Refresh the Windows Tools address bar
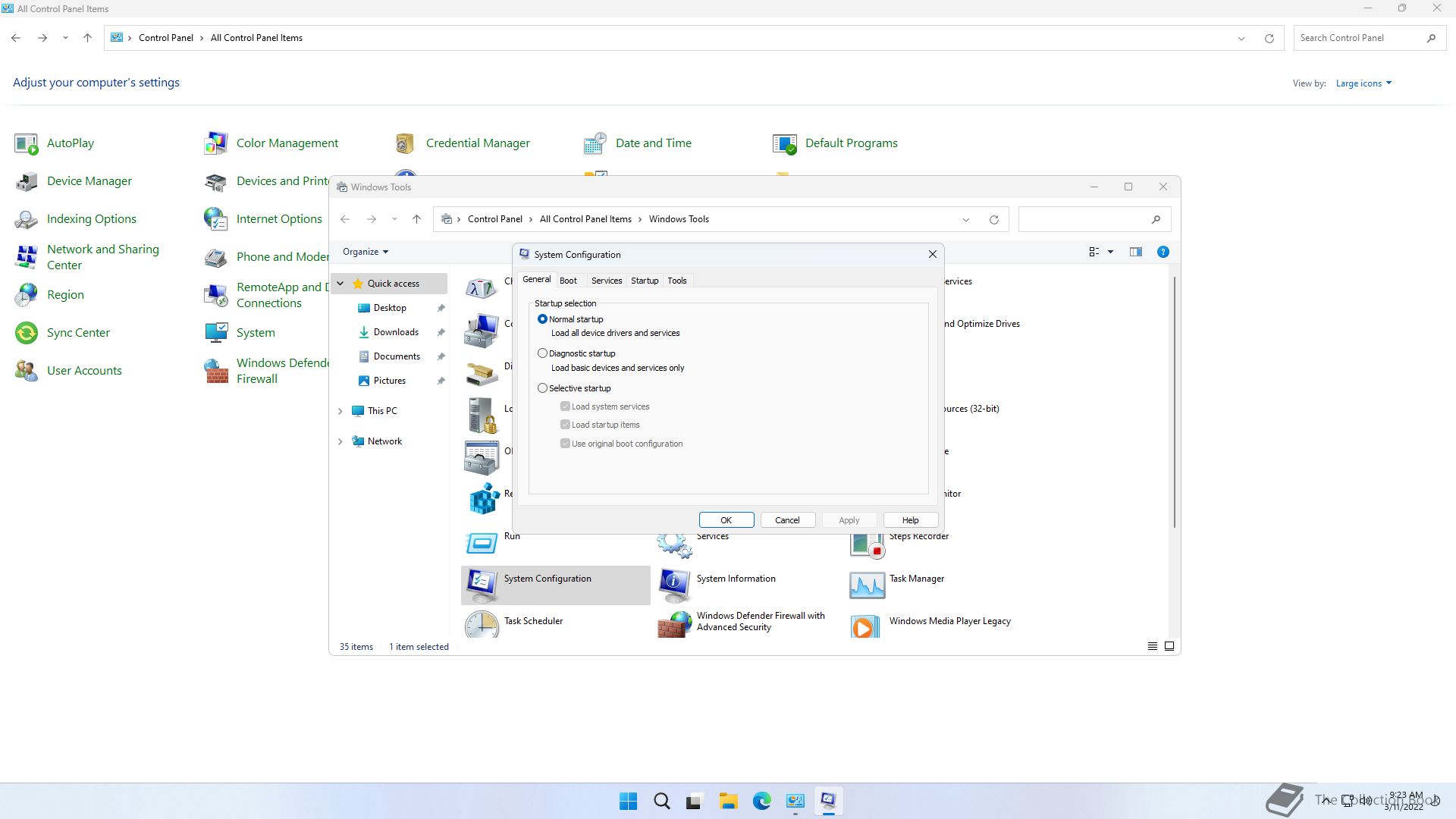1456x819 pixels. (x=993, y=219)
